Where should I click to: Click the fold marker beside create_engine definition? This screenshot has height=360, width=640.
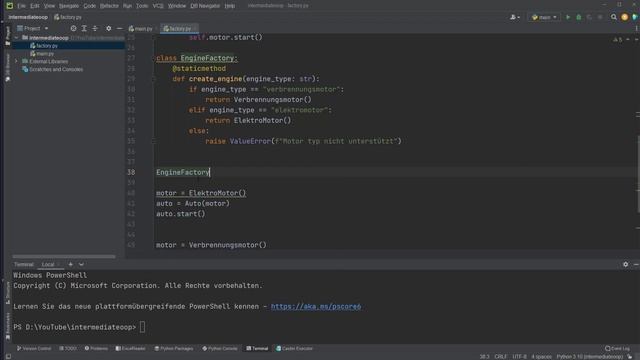click(153, 79)
